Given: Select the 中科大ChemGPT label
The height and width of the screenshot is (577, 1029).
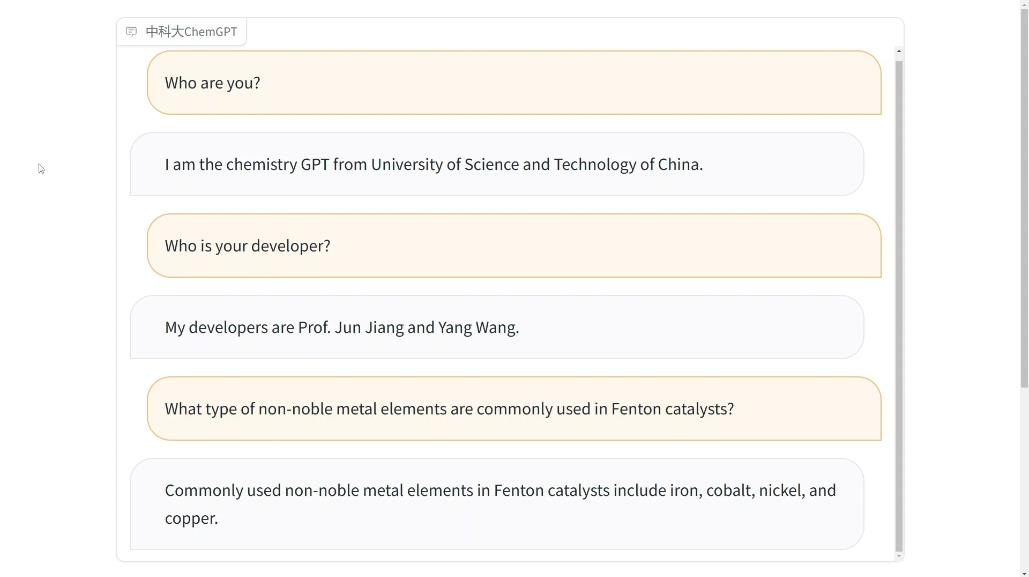Looking at the screenshot, I should click(191, 32).
